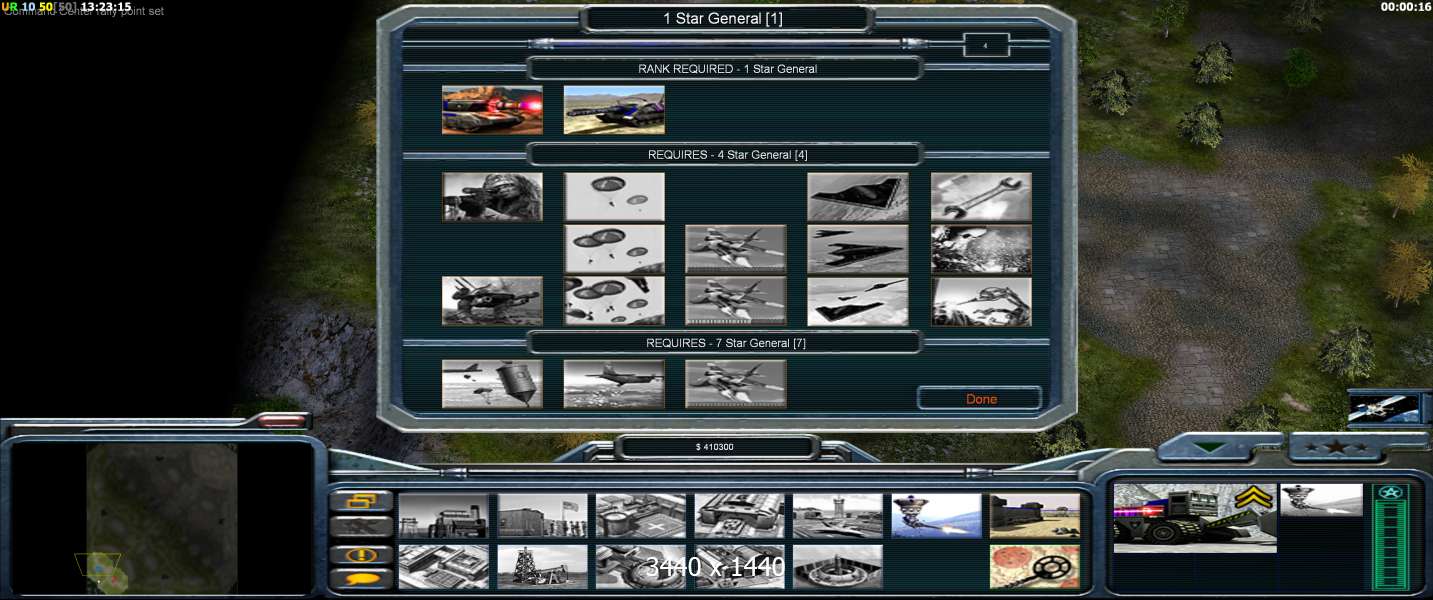Select the dozer unit portrait

[x=1194, y=516]
